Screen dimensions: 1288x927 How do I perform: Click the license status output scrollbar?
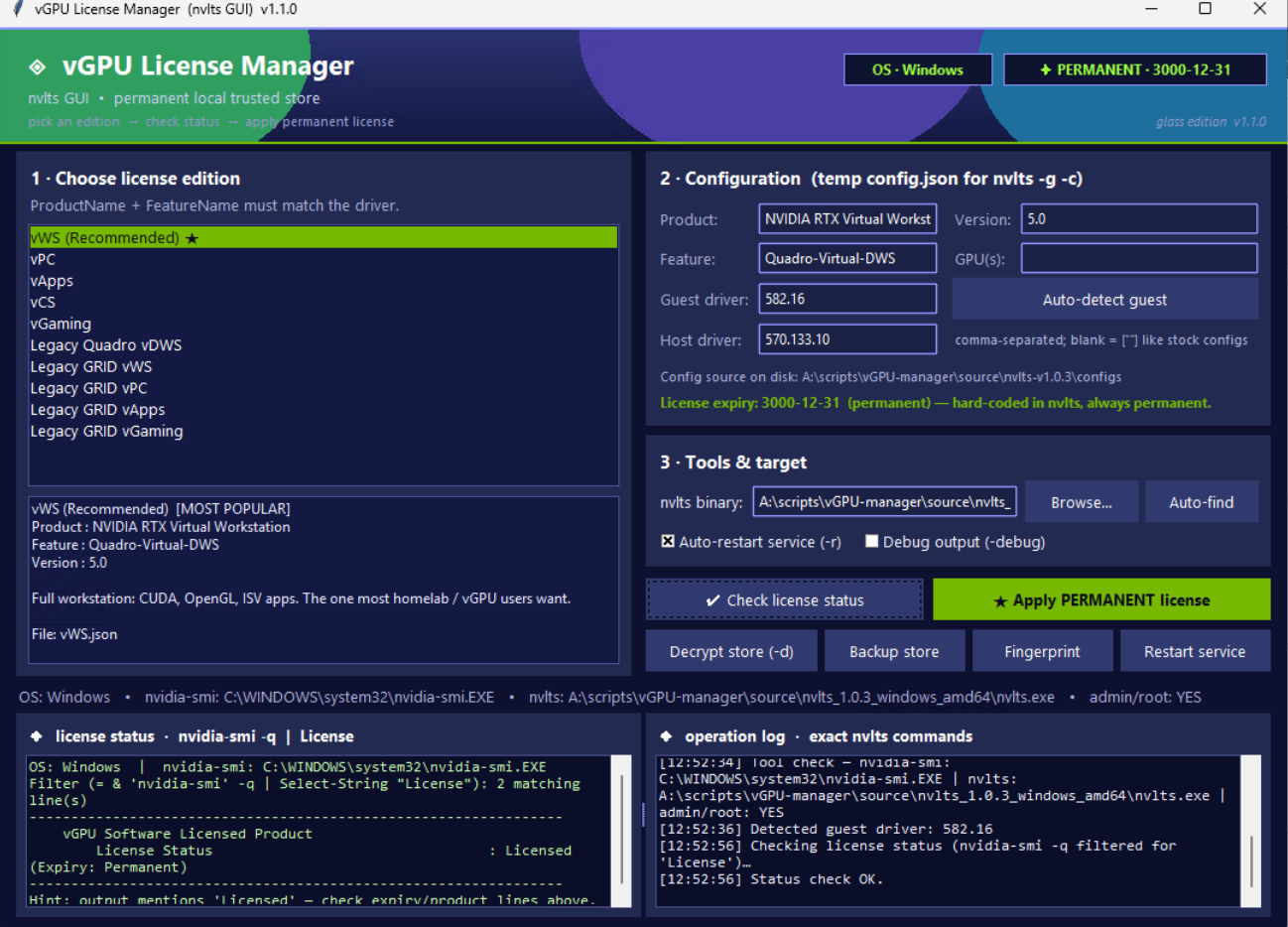621,831
